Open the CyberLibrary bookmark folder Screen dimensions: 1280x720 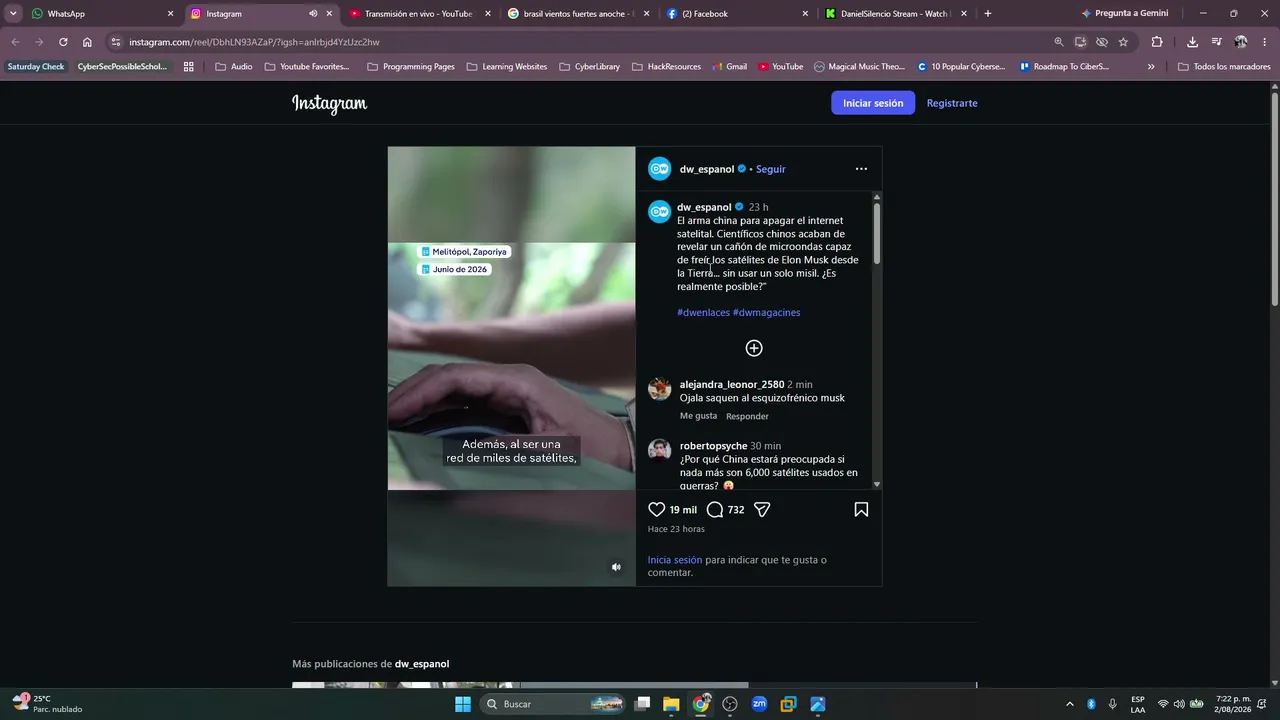point(589,67)
